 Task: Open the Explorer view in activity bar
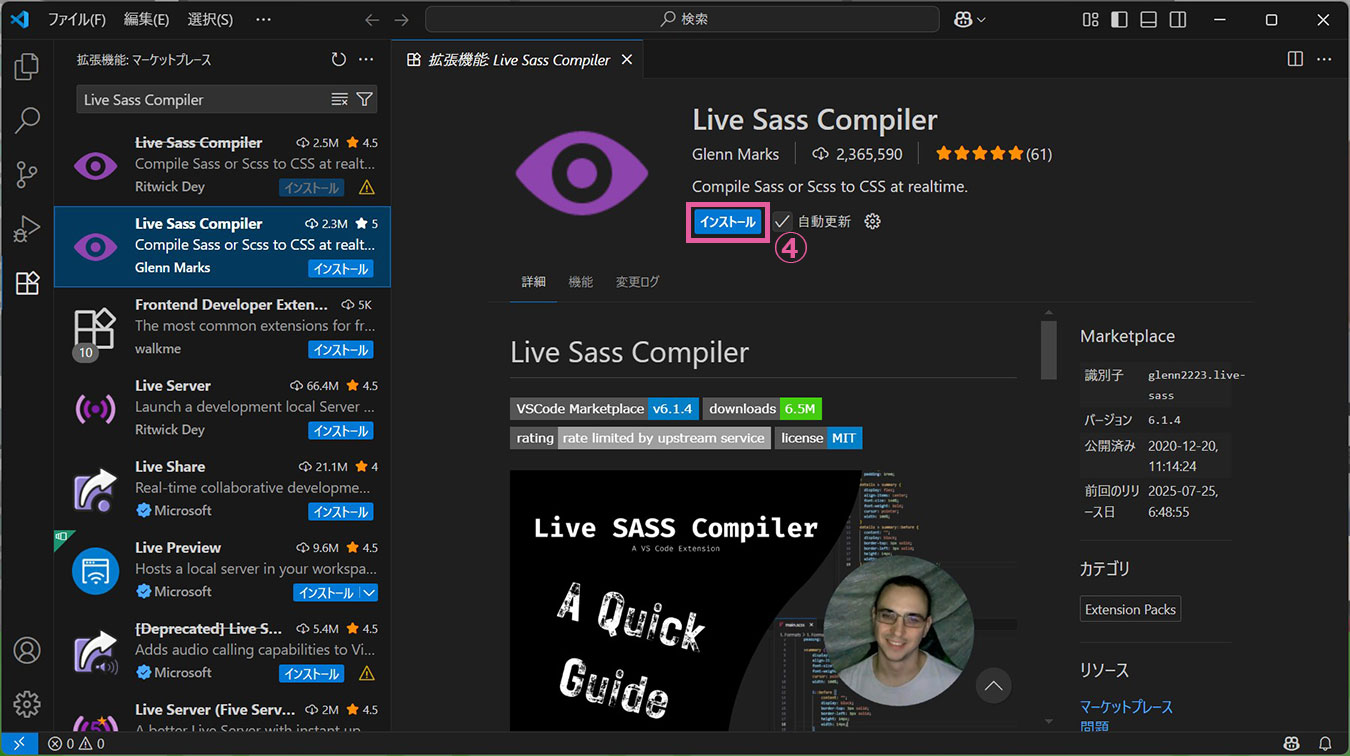[27, 67]
